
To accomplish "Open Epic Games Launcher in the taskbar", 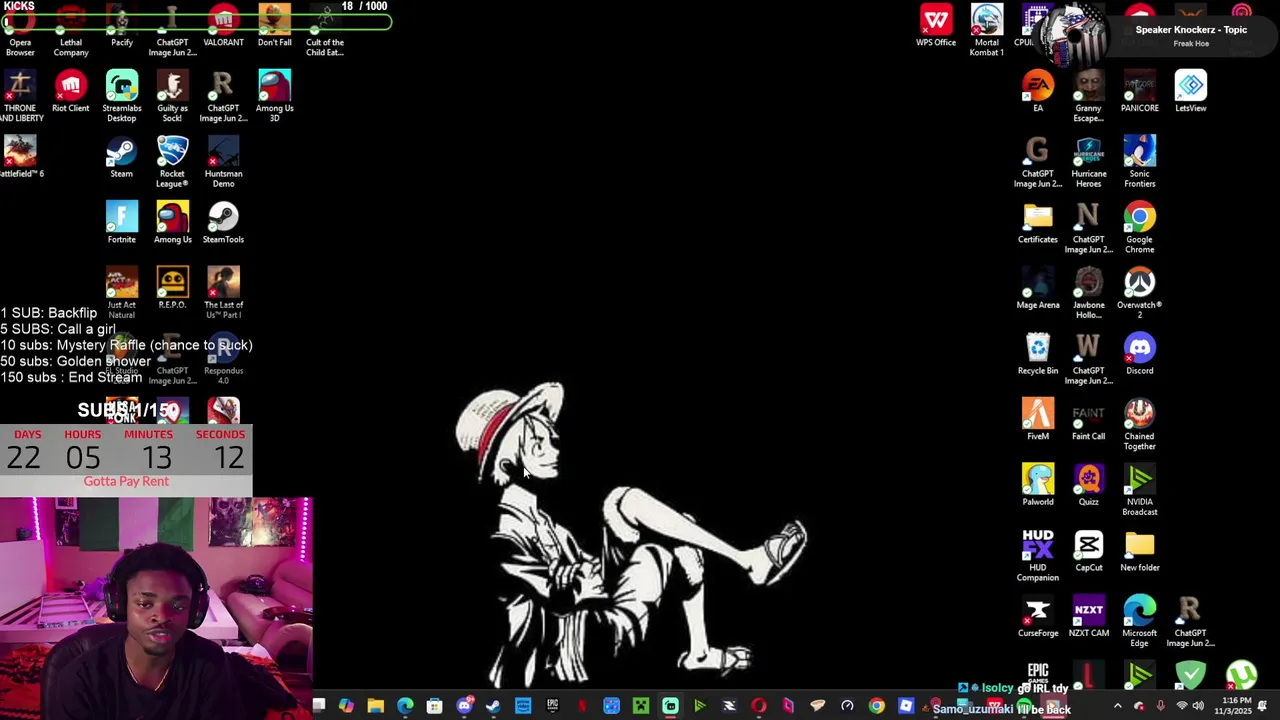I will coord(552,706).
